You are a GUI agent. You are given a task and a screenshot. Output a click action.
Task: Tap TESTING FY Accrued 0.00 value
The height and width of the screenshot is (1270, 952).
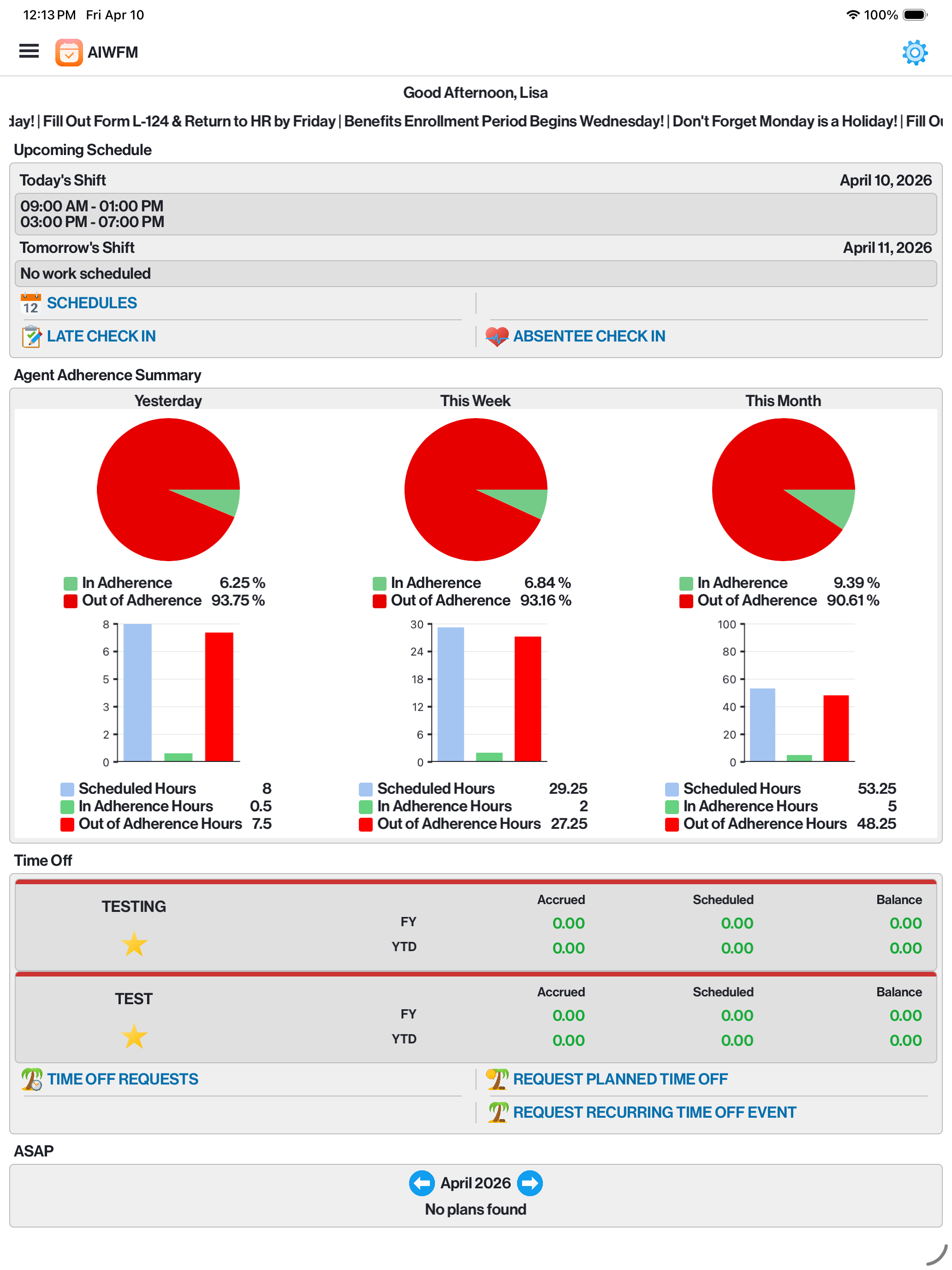[568, 923]
